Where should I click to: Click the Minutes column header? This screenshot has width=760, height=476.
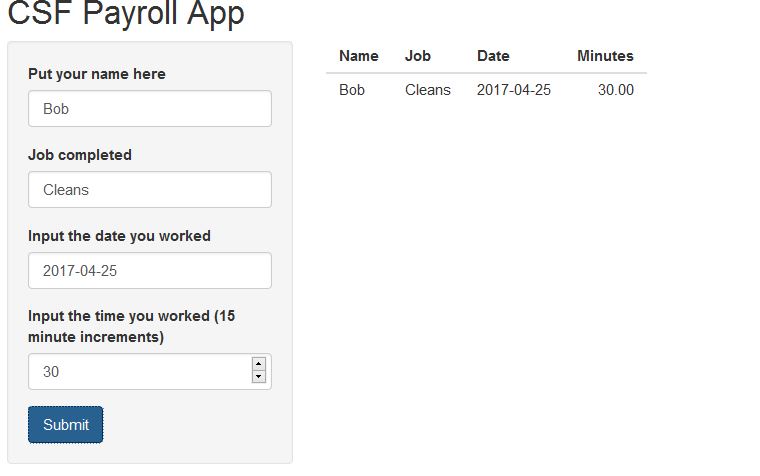(605, 56)
